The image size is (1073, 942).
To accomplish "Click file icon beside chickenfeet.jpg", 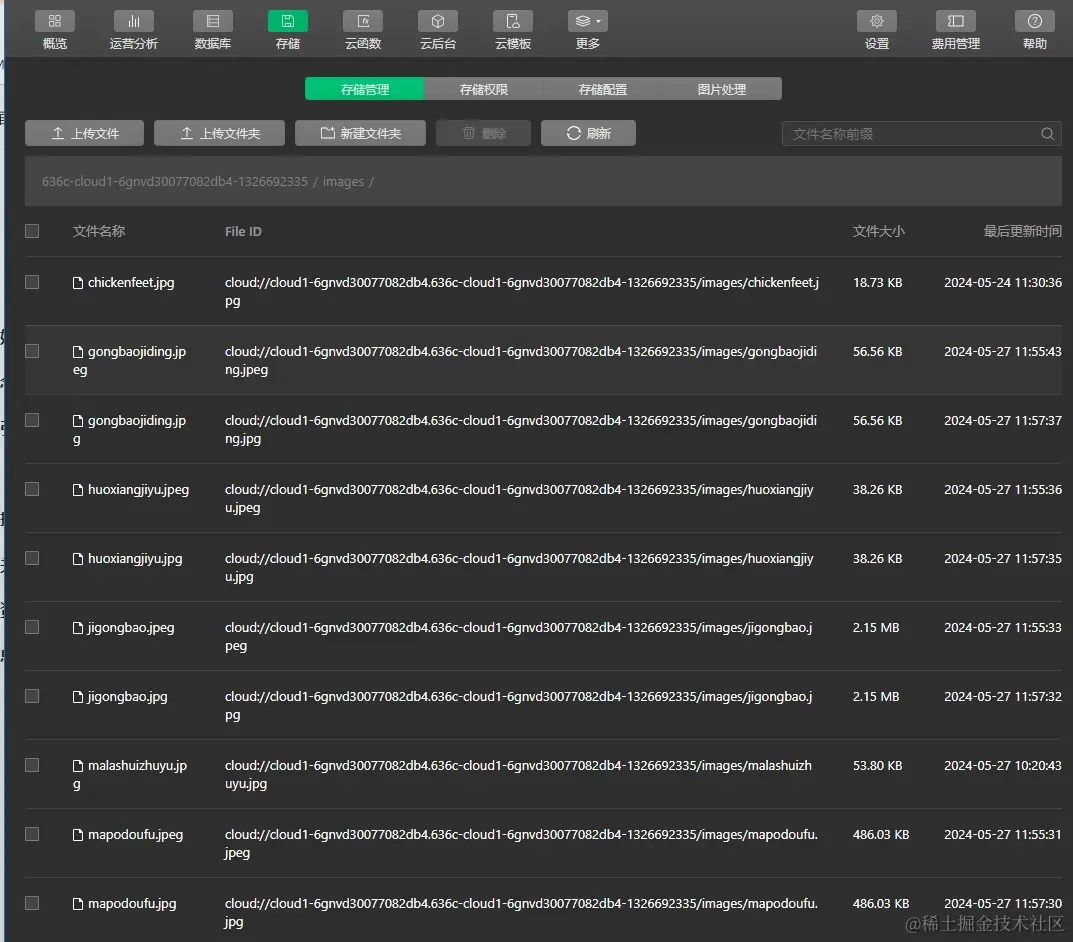I will tap(78, 283).
